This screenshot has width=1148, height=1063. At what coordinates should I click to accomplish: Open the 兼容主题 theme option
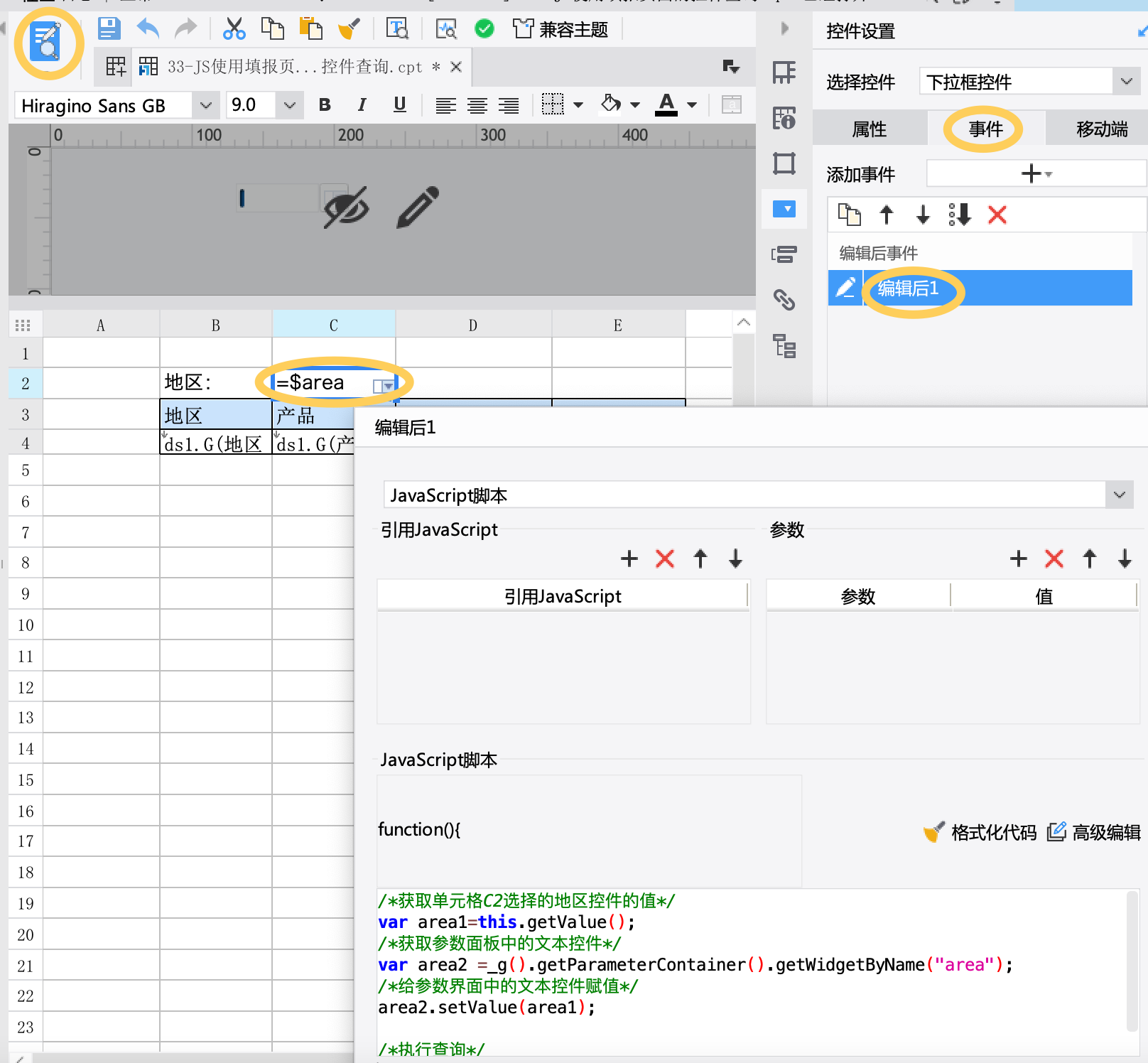click(x=561, y=29)
